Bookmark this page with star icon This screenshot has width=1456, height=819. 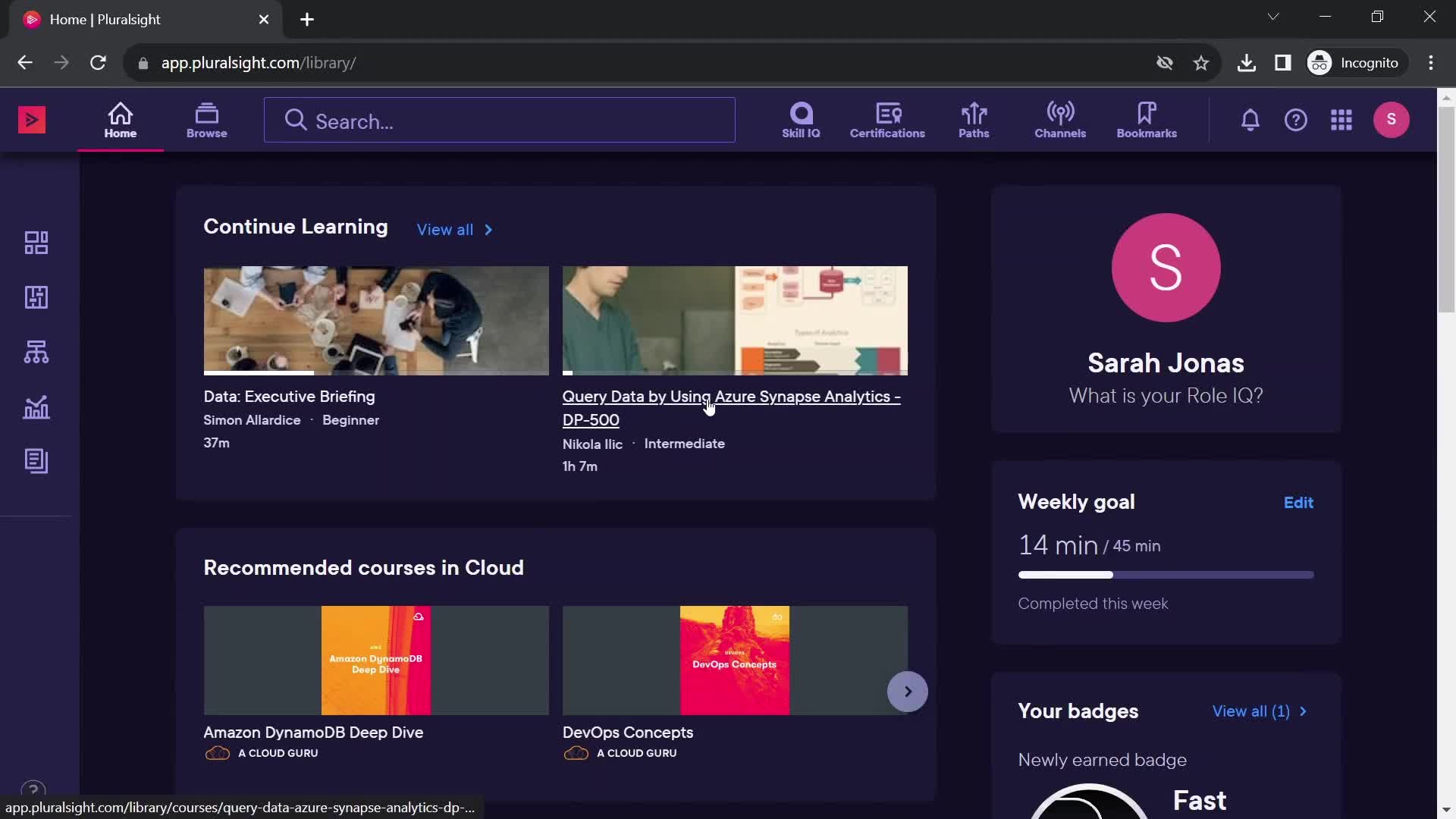pos(1201,63)
